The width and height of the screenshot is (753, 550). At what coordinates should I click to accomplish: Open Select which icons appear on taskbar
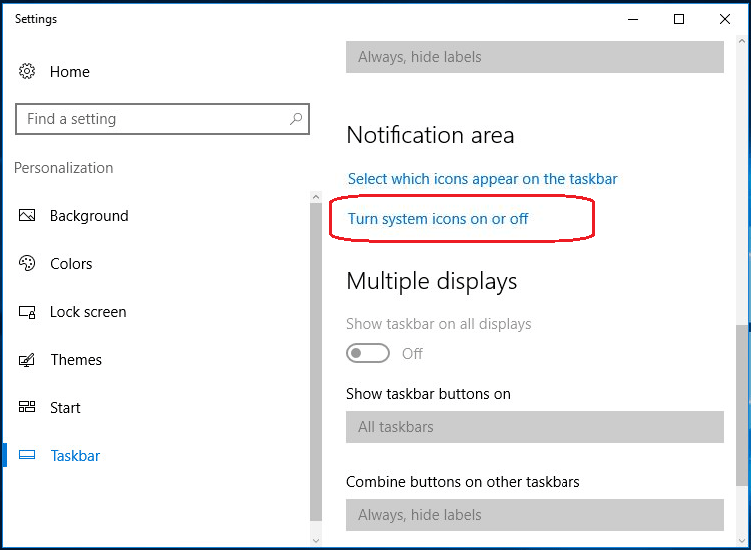click(x=482, y=179)
